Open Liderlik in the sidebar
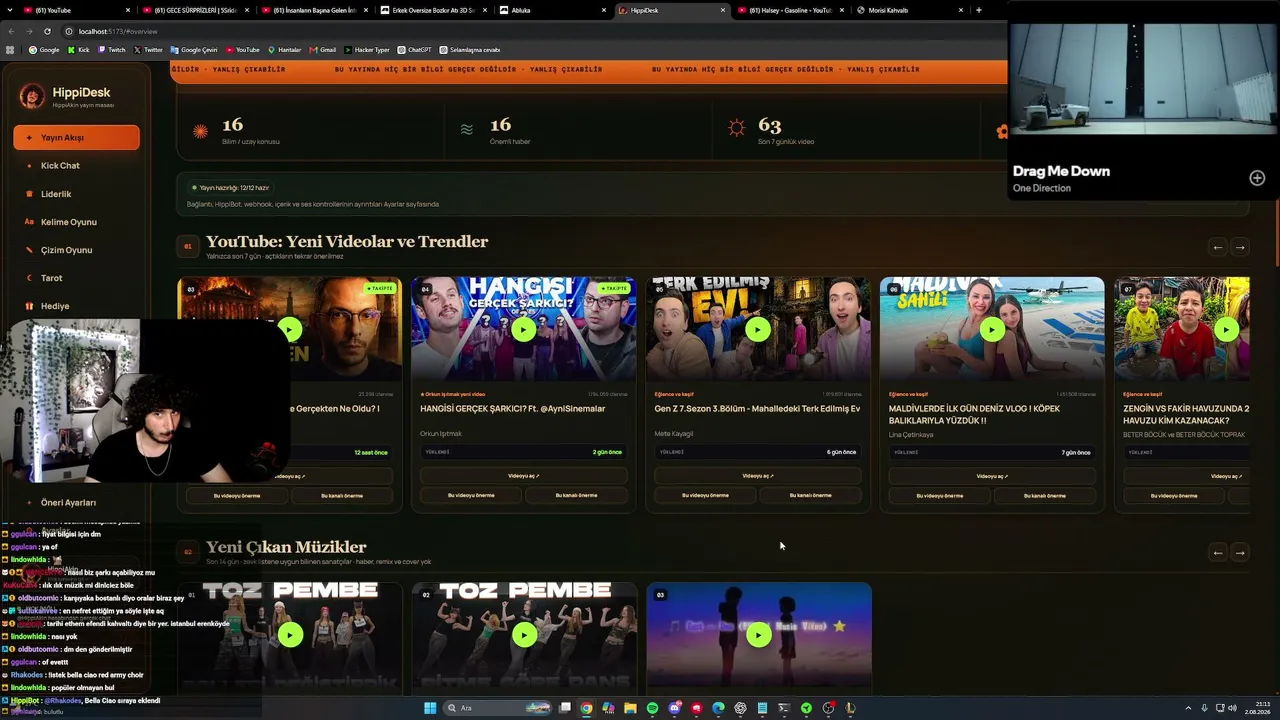This screenshot has height=720, width=1280. click(x=76, y=194)
